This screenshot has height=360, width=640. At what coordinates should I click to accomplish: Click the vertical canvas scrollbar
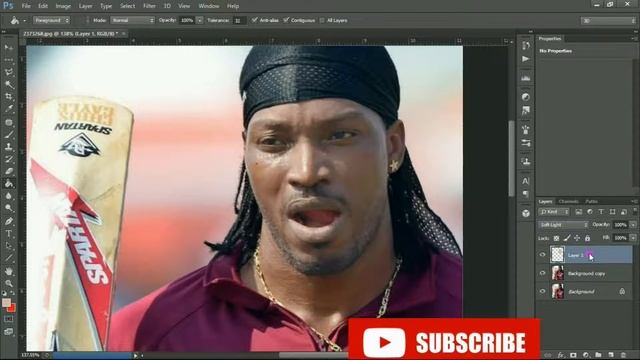[511, 159]
